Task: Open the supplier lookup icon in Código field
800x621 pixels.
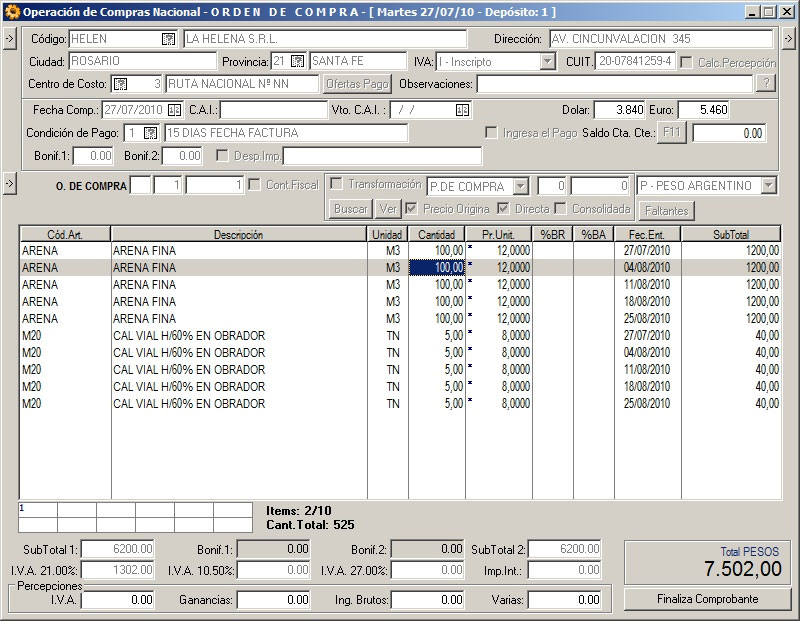Action: [x=168, y=39]
